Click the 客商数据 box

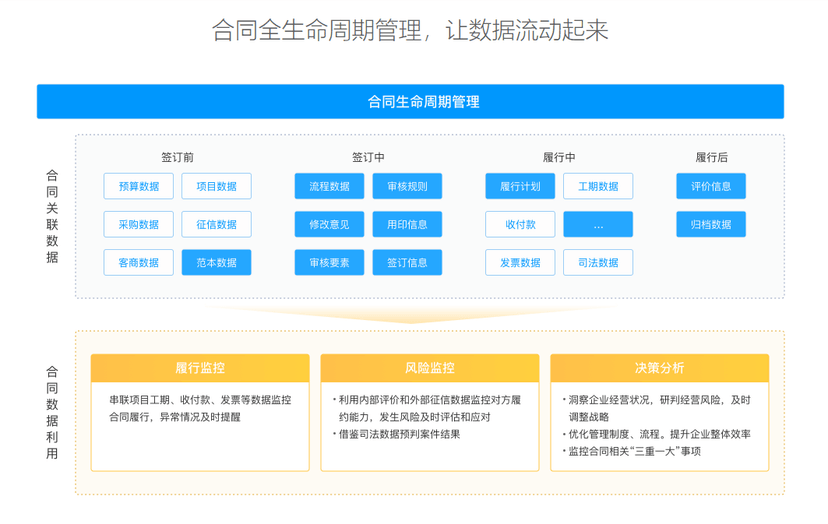point(138,263)
